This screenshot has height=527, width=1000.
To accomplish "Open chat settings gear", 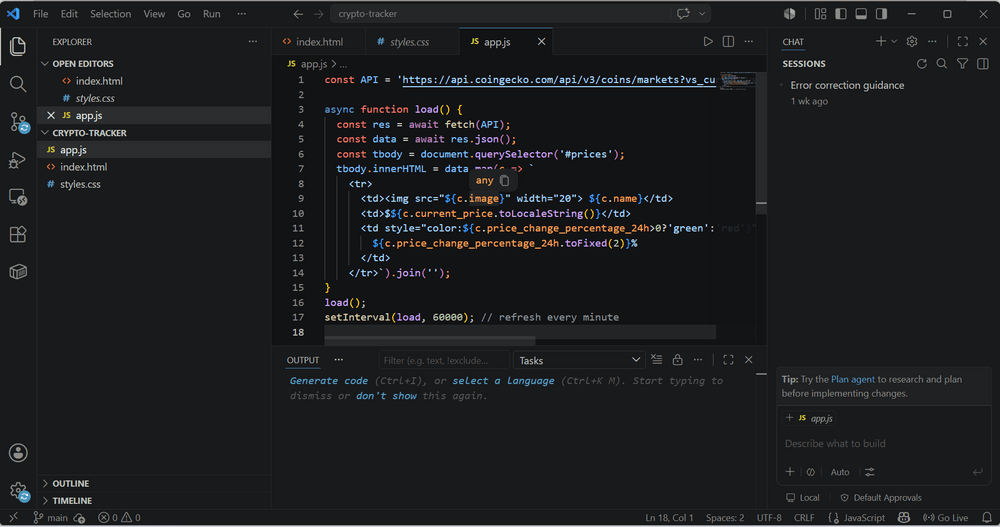I will point(912,41).
